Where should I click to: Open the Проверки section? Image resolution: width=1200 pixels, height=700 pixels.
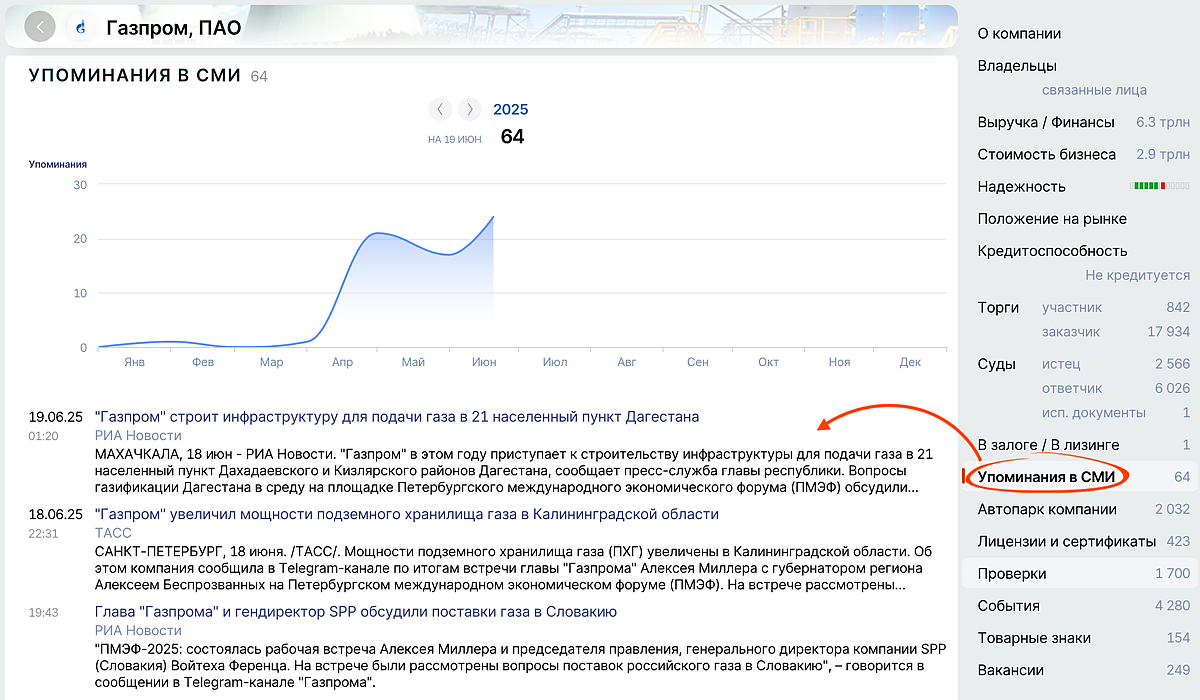pos(1012,573)
